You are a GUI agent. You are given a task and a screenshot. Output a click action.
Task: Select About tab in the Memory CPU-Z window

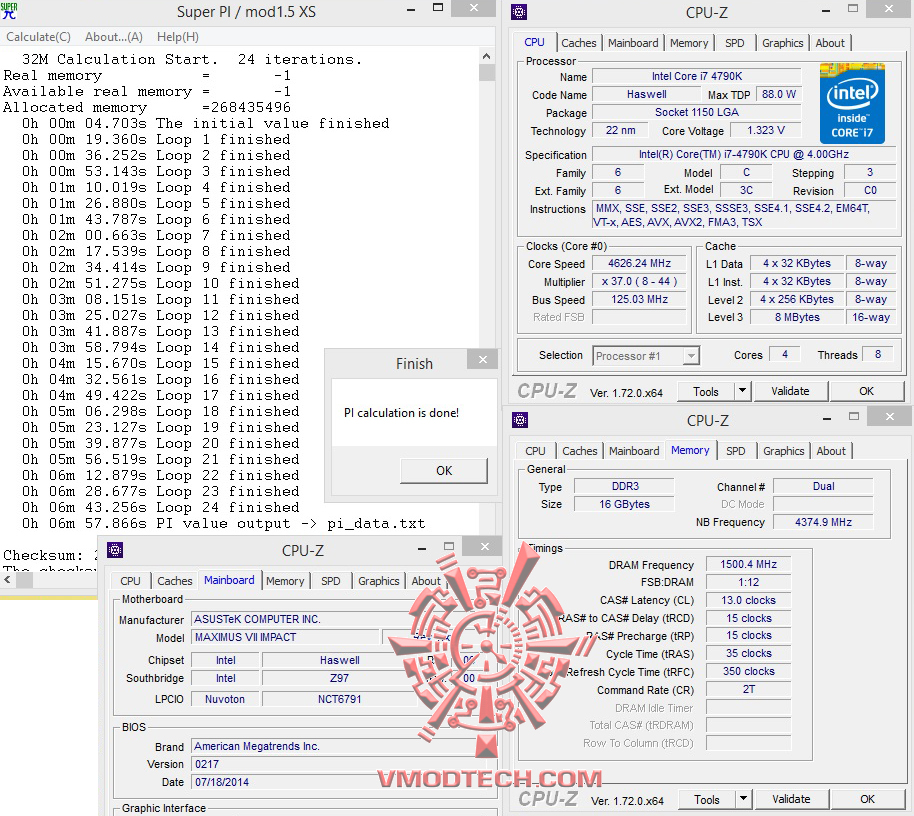tap(831, 451)
